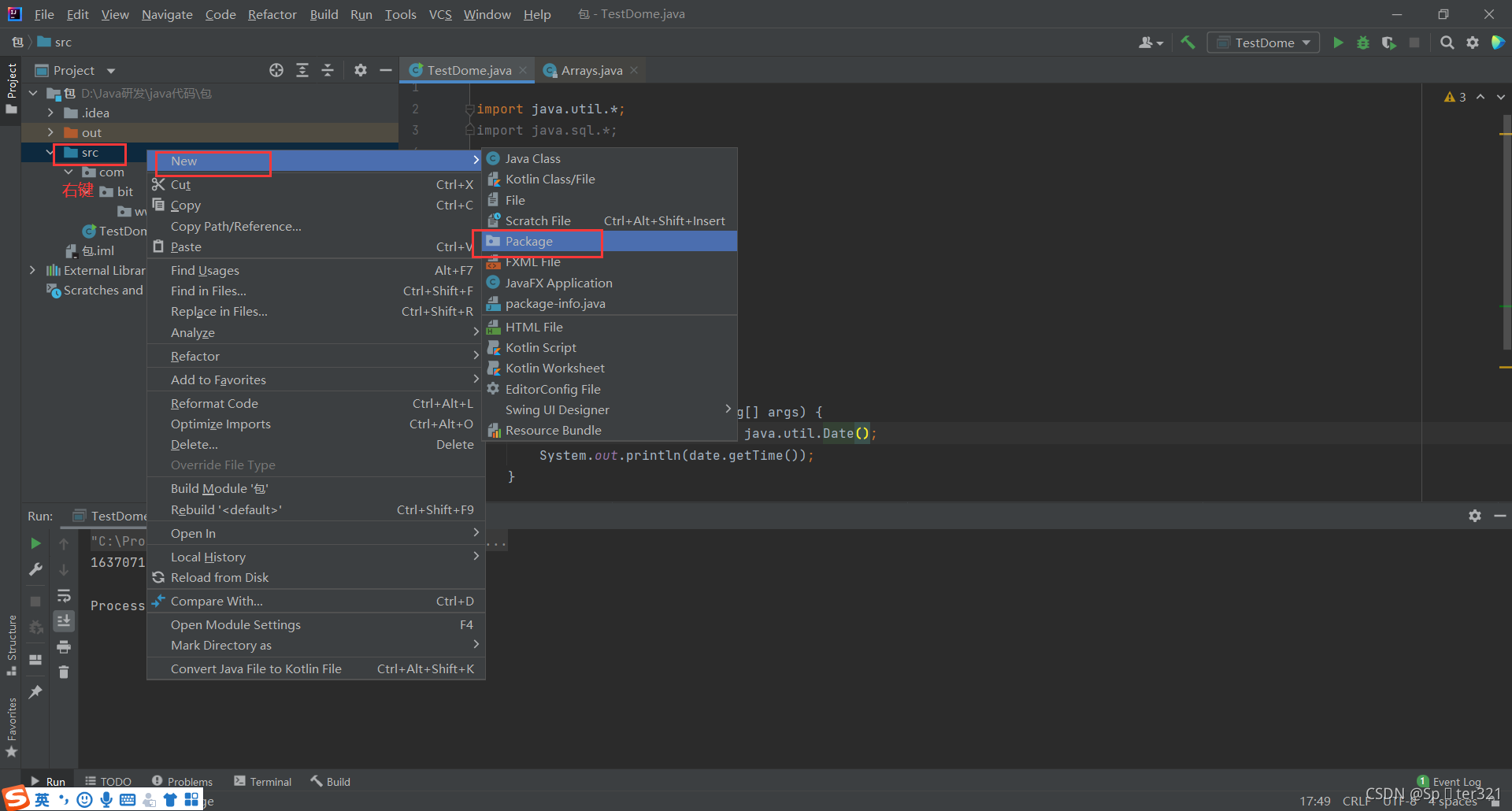This screenshot has height=811, width=1512.
Task: Go to next highlighted warning arrow
Action: coord(1501,97)
